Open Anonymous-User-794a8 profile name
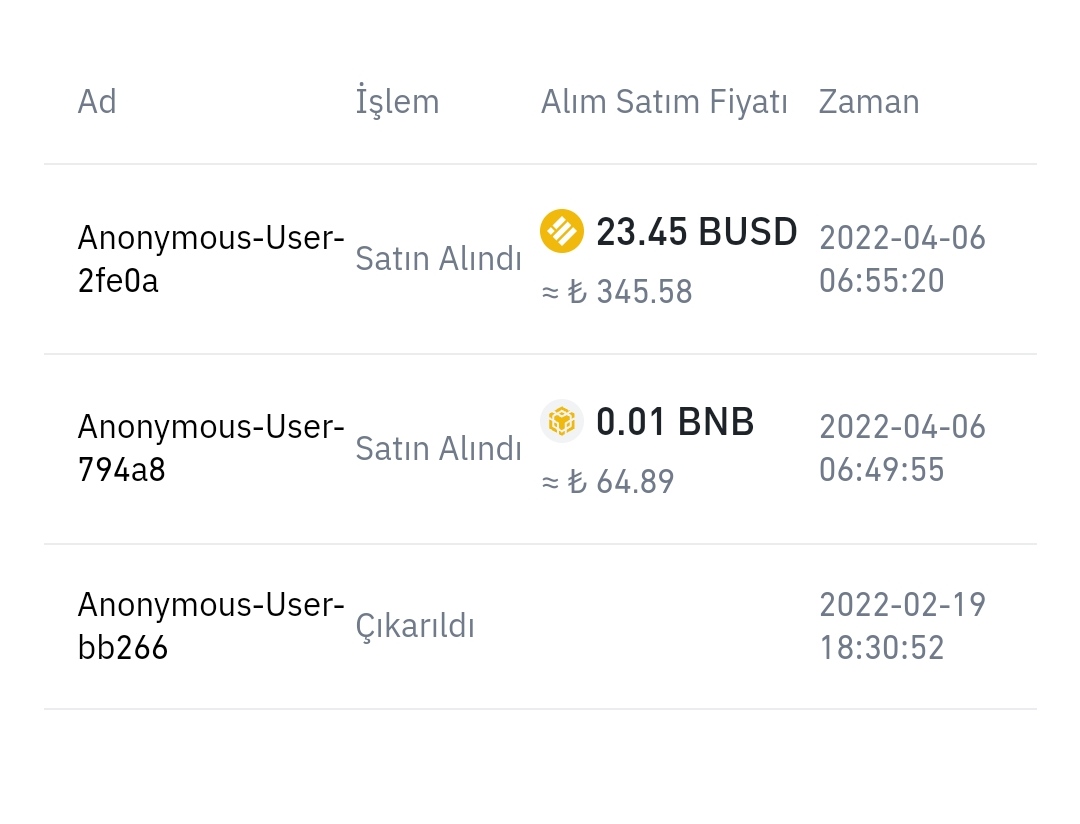The image size is (1080, 824). [211, 449]
